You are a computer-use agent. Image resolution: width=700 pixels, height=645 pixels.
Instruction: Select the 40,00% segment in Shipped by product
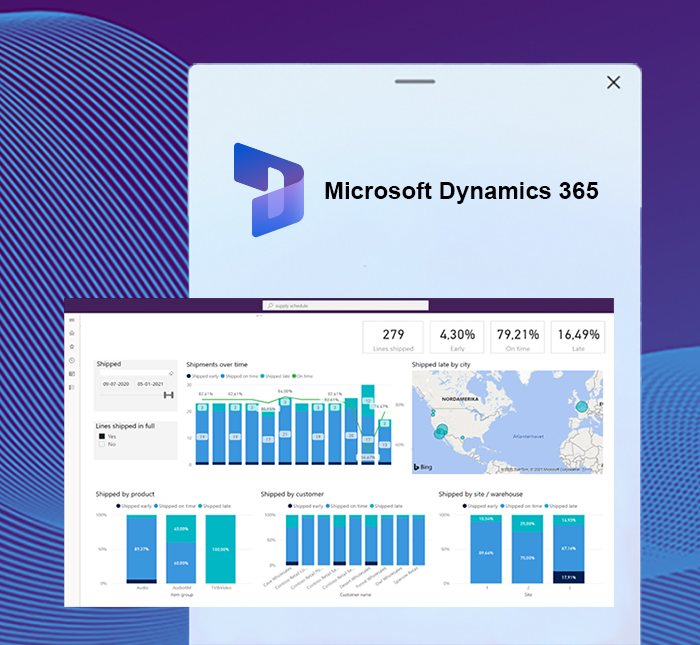coord(181,528)
